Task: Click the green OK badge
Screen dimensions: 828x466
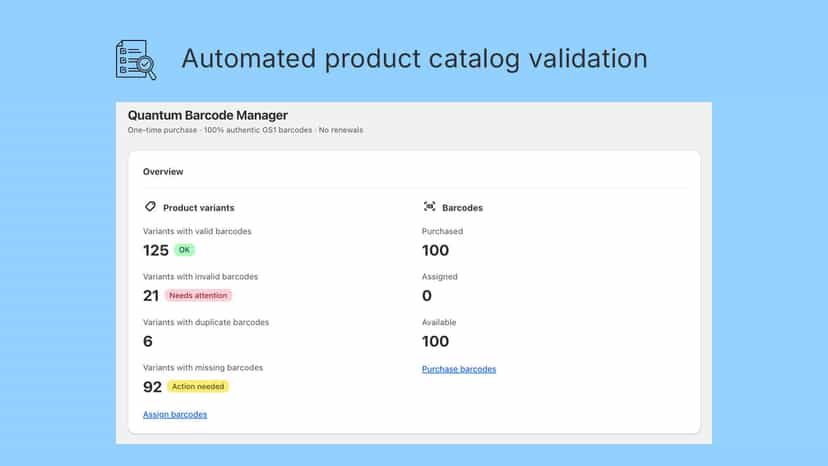Action: pyautogui.click(x=184, y=250)
